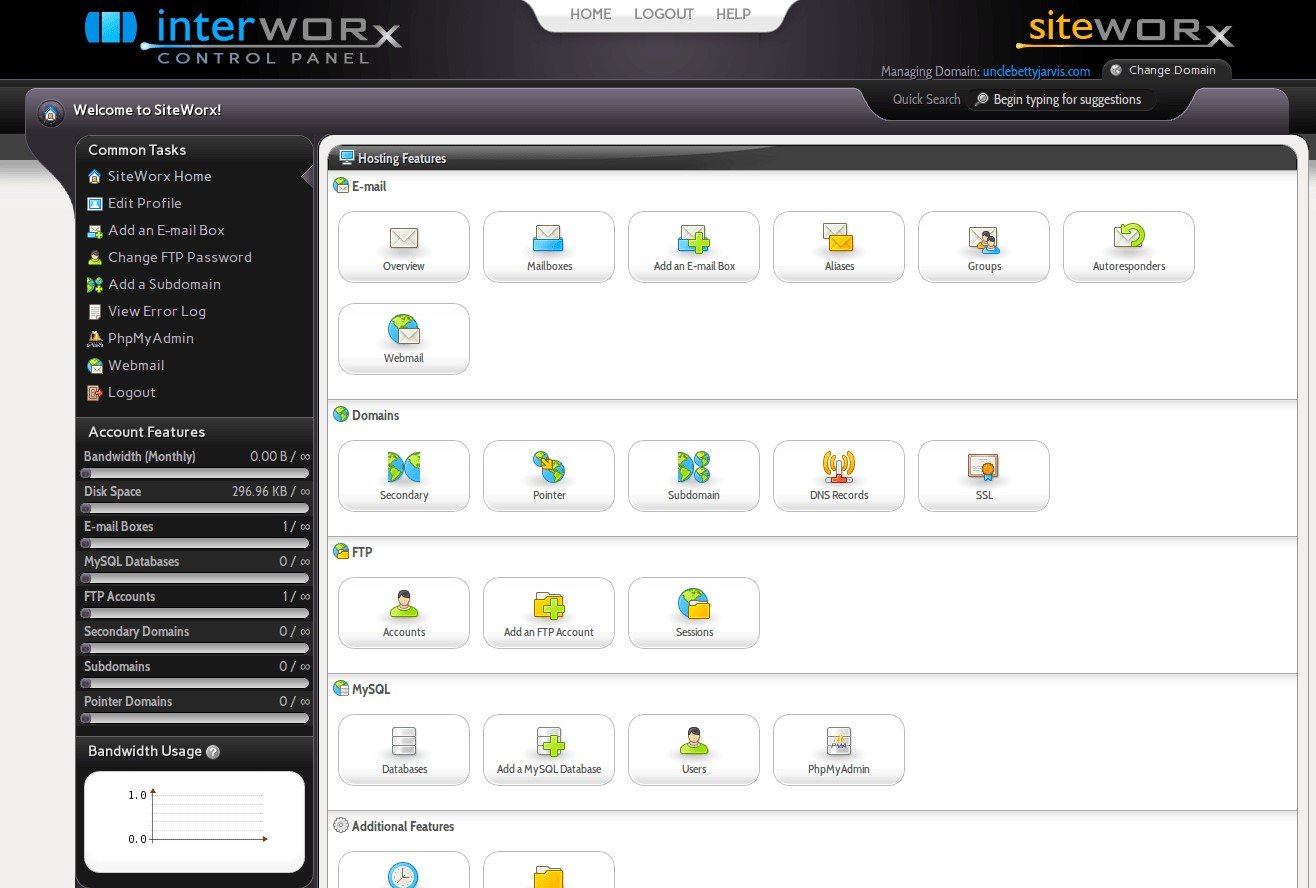Click the FTP Accounts quota label
The height and width of the screenshot is (888, 1316).
click(x=120, y=596)
